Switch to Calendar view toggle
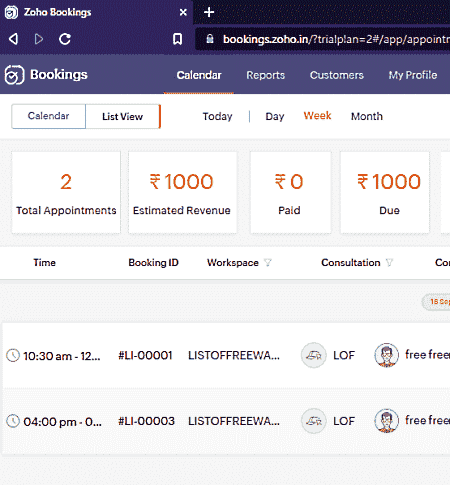Image resolution: width=450 pixels, height=485 pixels. click(48, 116)
